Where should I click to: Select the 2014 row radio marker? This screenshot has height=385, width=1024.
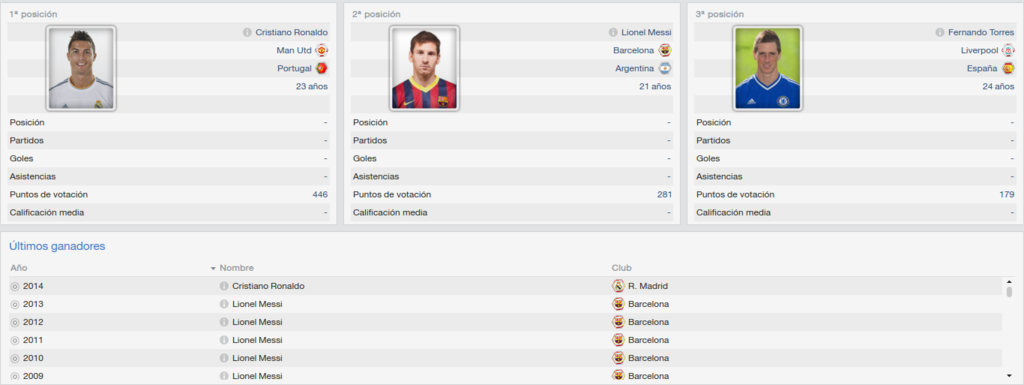tap(14, 286)
